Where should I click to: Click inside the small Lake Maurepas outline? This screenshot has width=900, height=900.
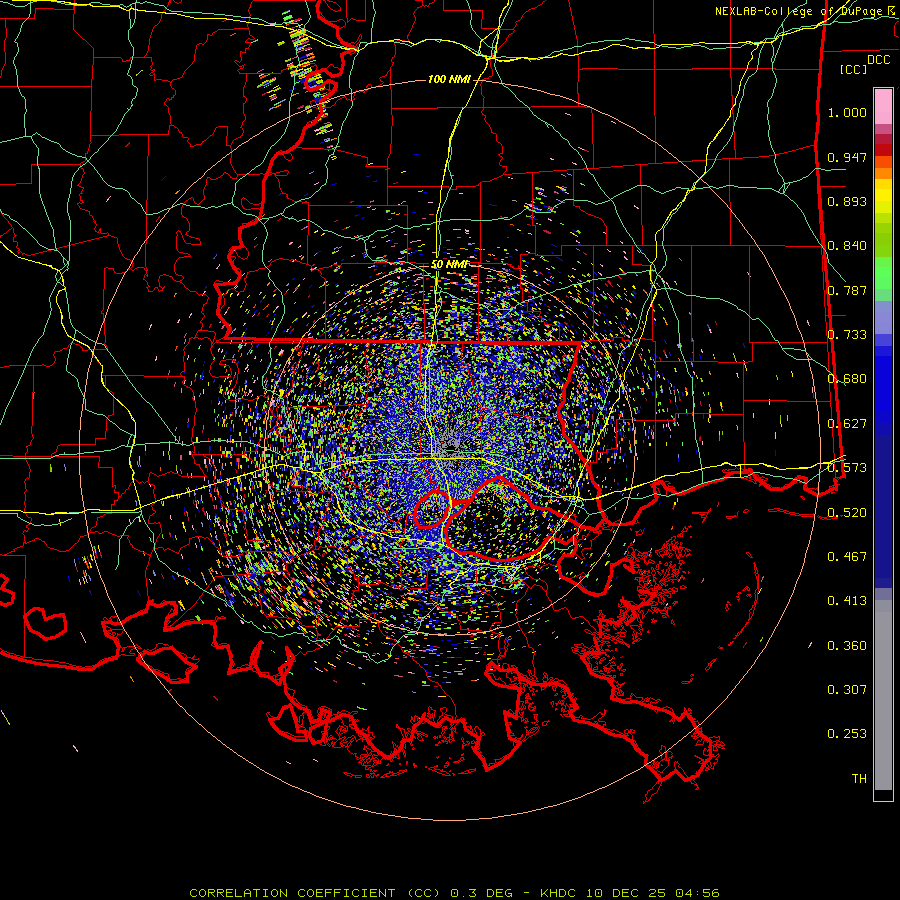432,509
